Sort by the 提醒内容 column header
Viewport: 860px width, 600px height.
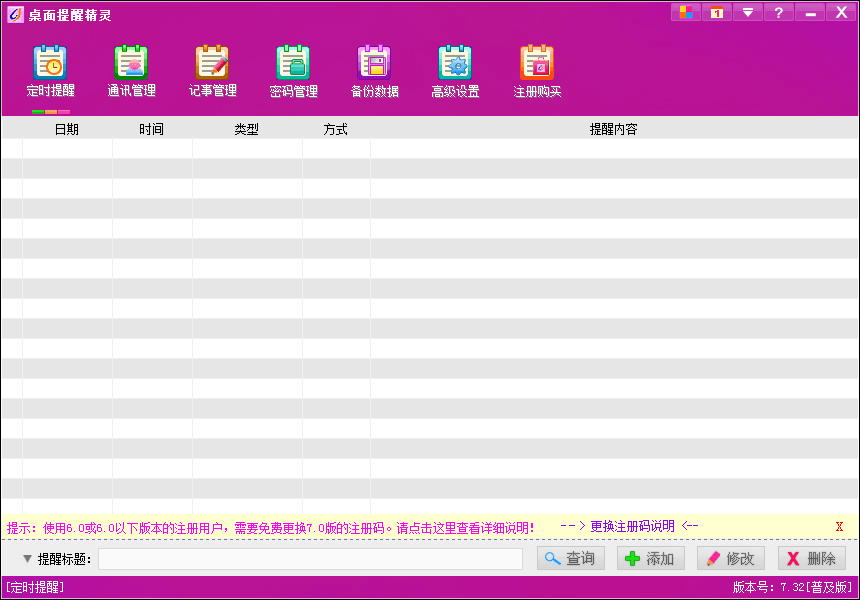[x=614, y=129]
